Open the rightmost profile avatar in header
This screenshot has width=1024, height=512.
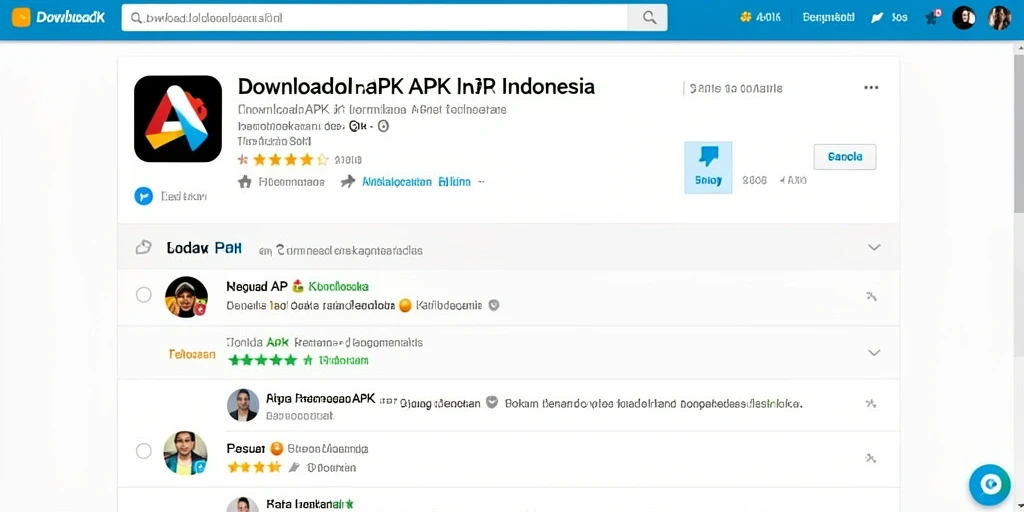click(999, 18)
